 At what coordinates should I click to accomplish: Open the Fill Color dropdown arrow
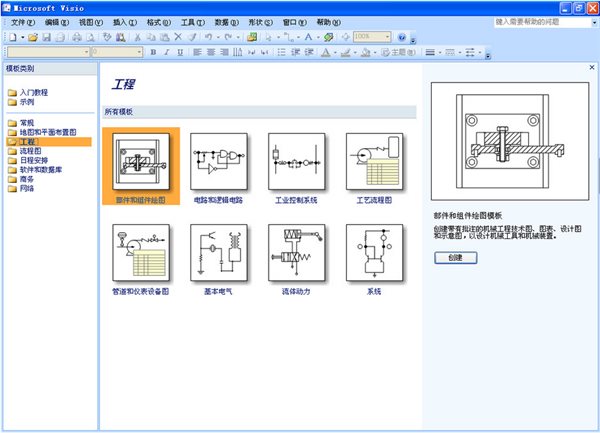[x=375, y=52]
